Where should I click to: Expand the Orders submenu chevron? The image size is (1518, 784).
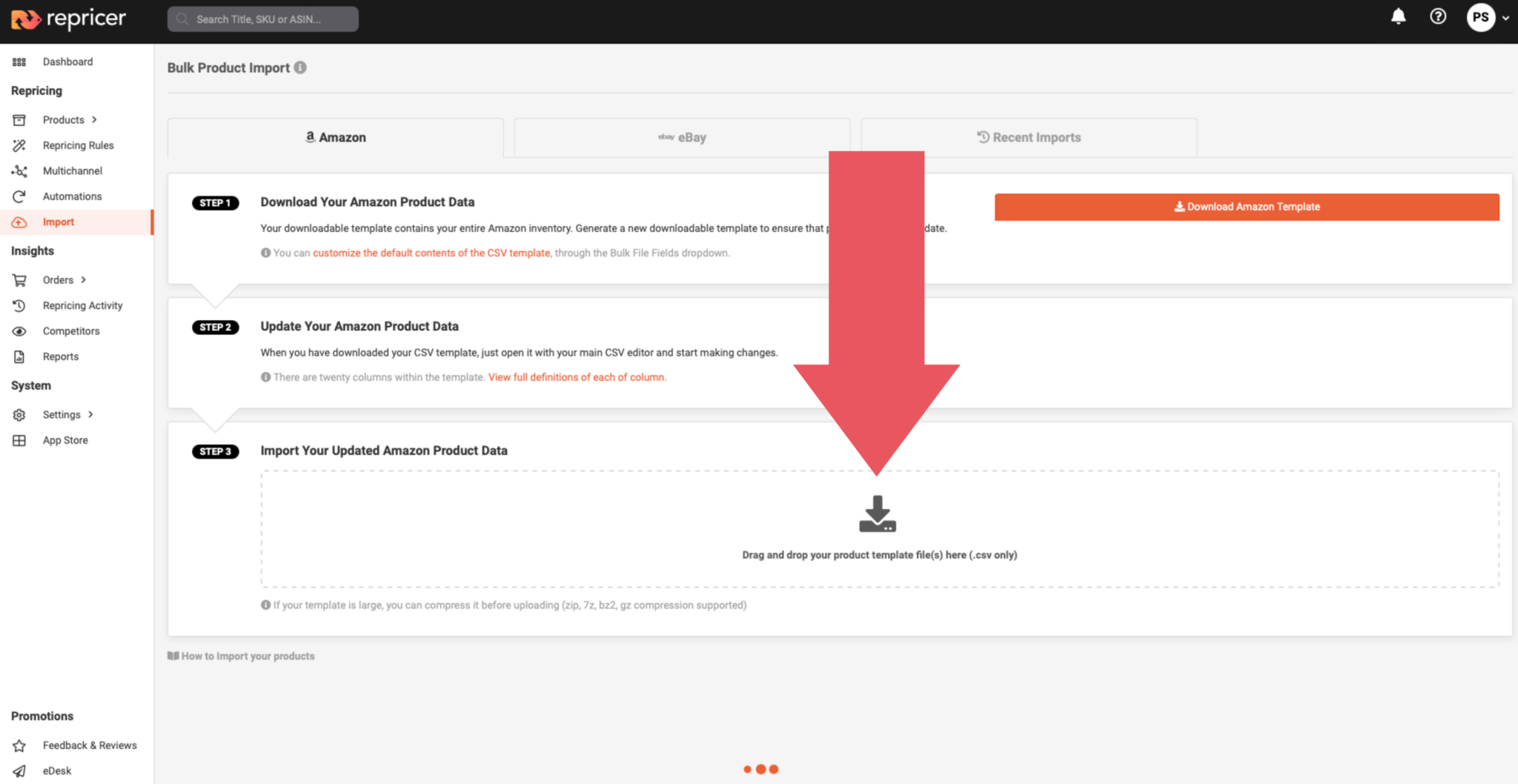[x=83, y=280]
